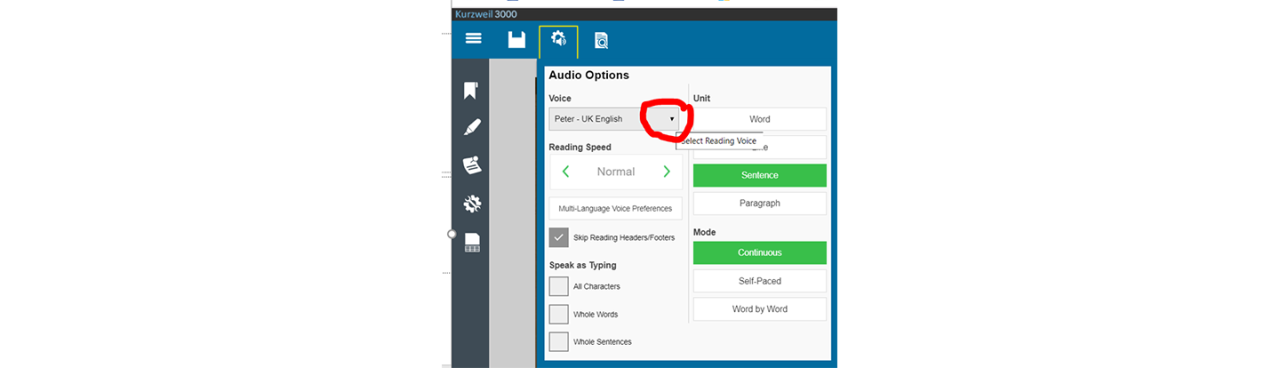Click the Audio Options panel heading
The height and width of the screenshot is (368, 1280).
pyautogui.click(x=589, y=75)
